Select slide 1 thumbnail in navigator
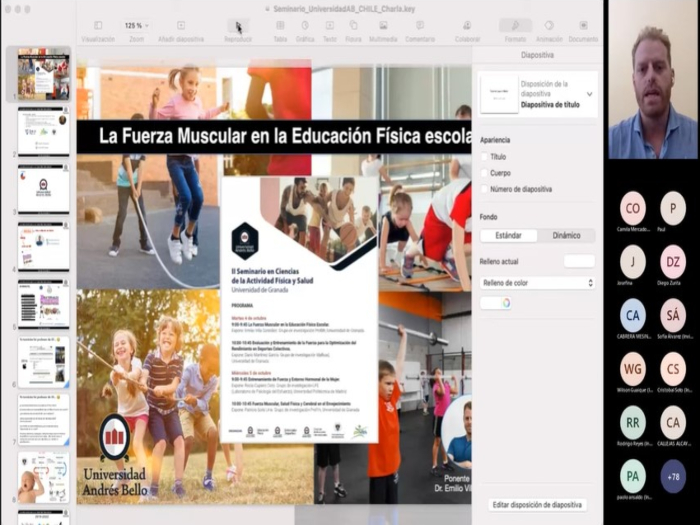 coord(44,74)
